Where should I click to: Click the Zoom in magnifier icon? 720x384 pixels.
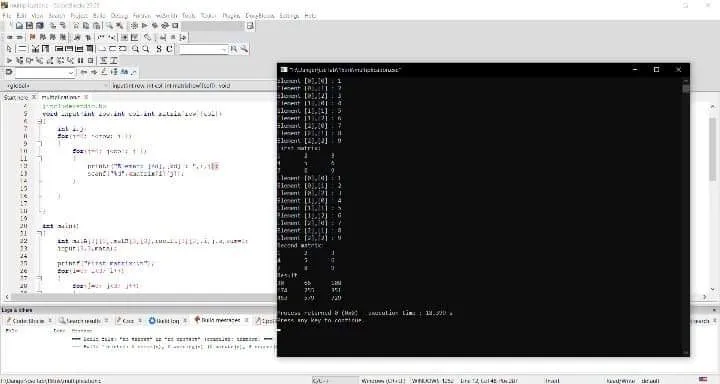click(x=135, y=49)
